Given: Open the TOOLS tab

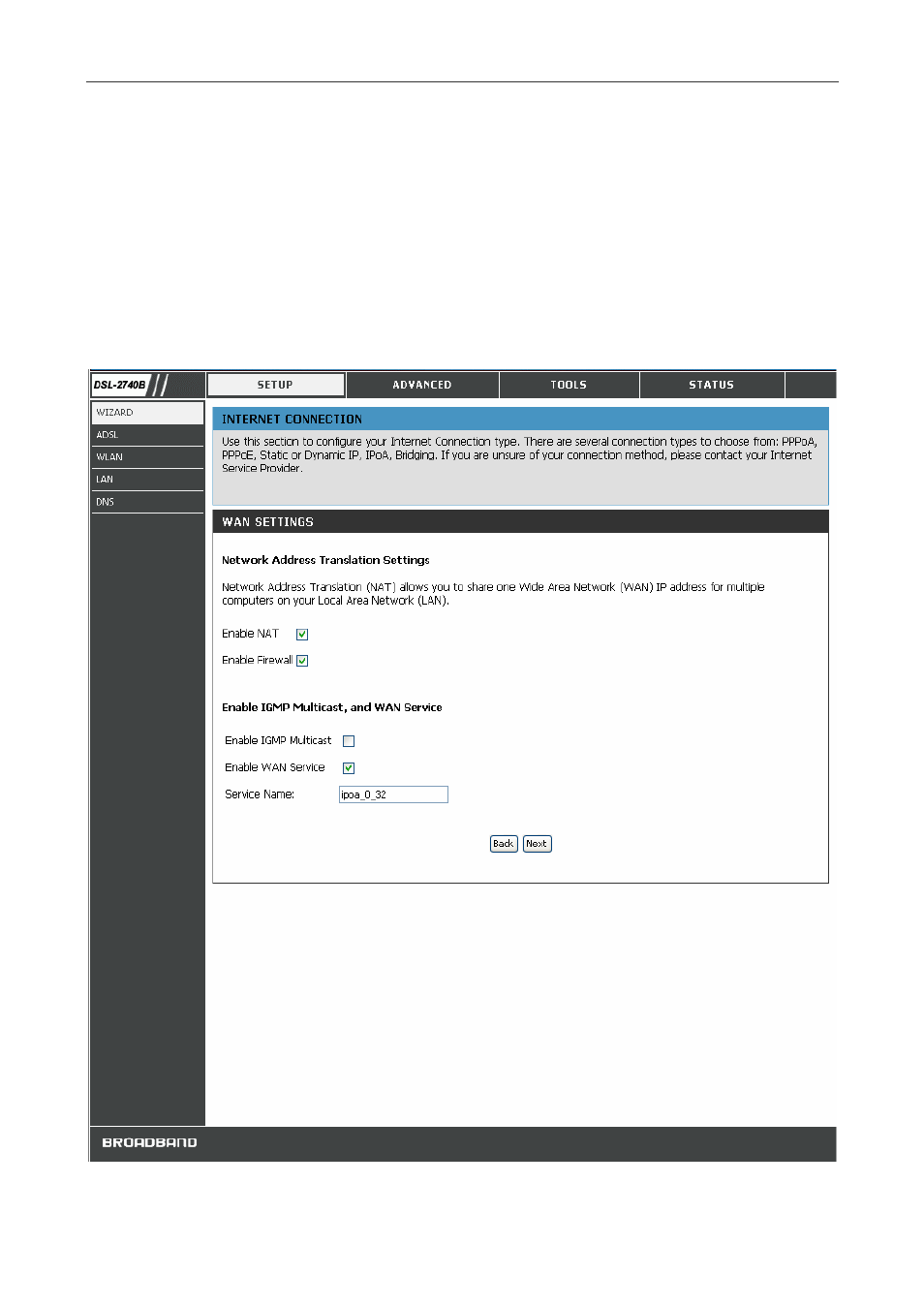Looking at the screenshot, I should click(569, 385).
